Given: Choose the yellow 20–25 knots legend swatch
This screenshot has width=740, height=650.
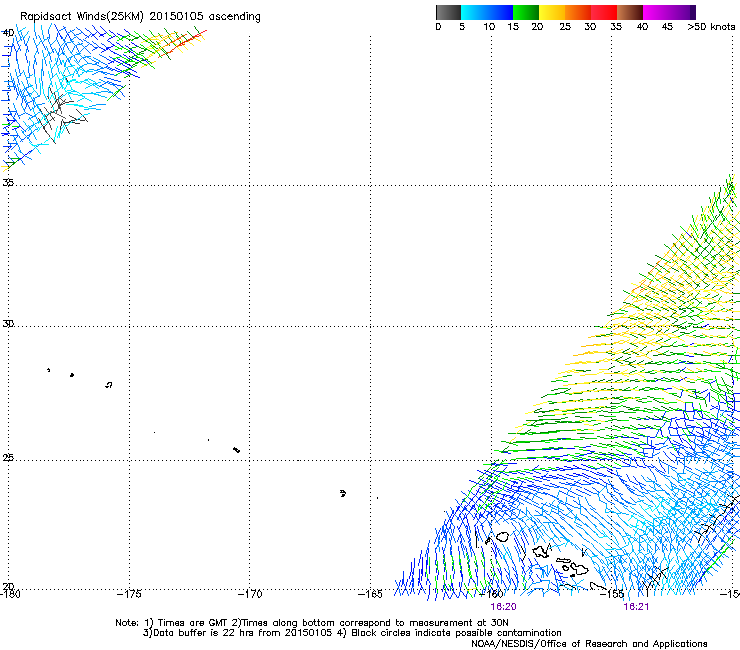Looking at the screenshot, I should click(552, 12).
